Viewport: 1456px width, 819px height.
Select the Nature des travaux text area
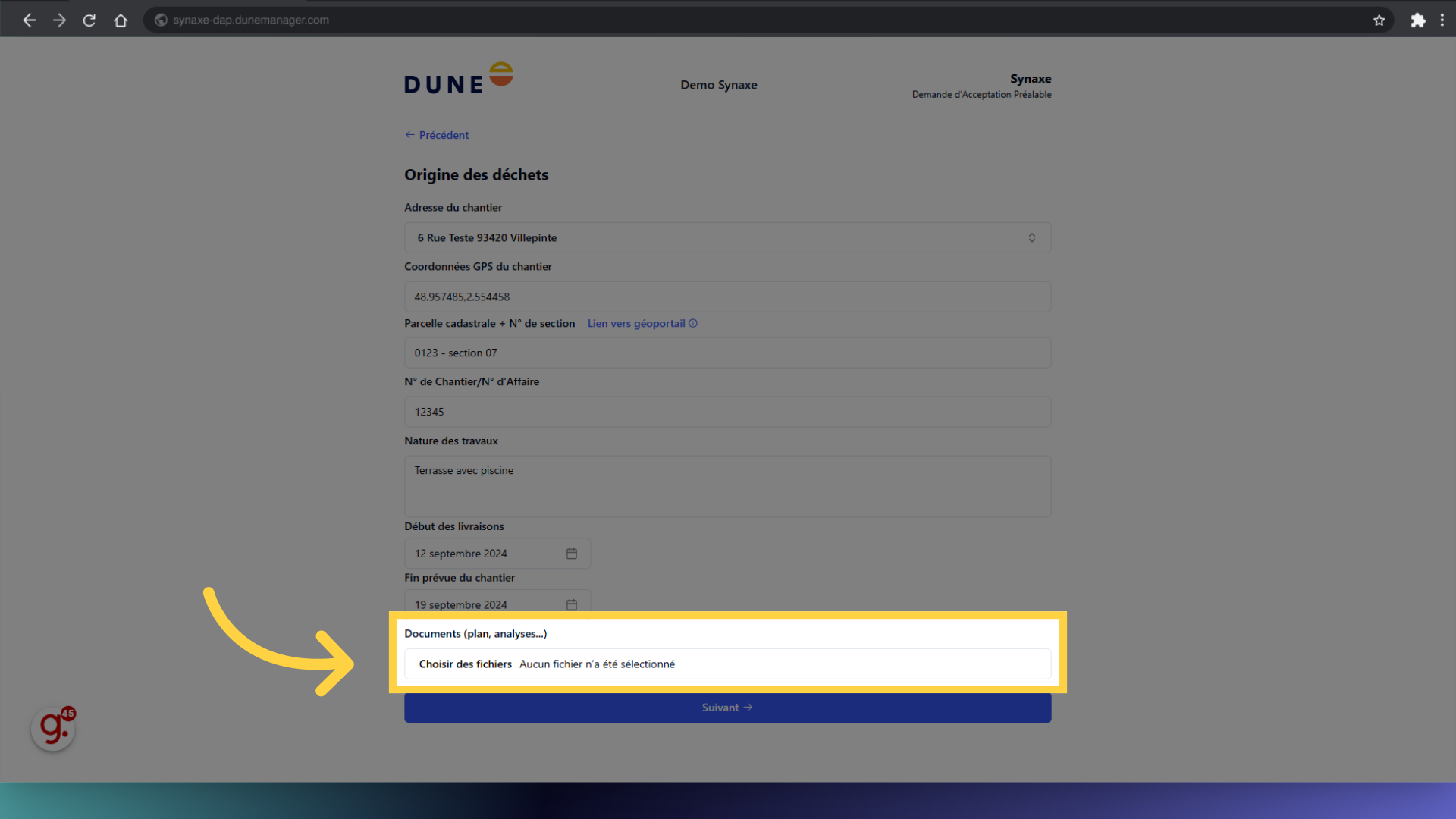tap(726, 485)
